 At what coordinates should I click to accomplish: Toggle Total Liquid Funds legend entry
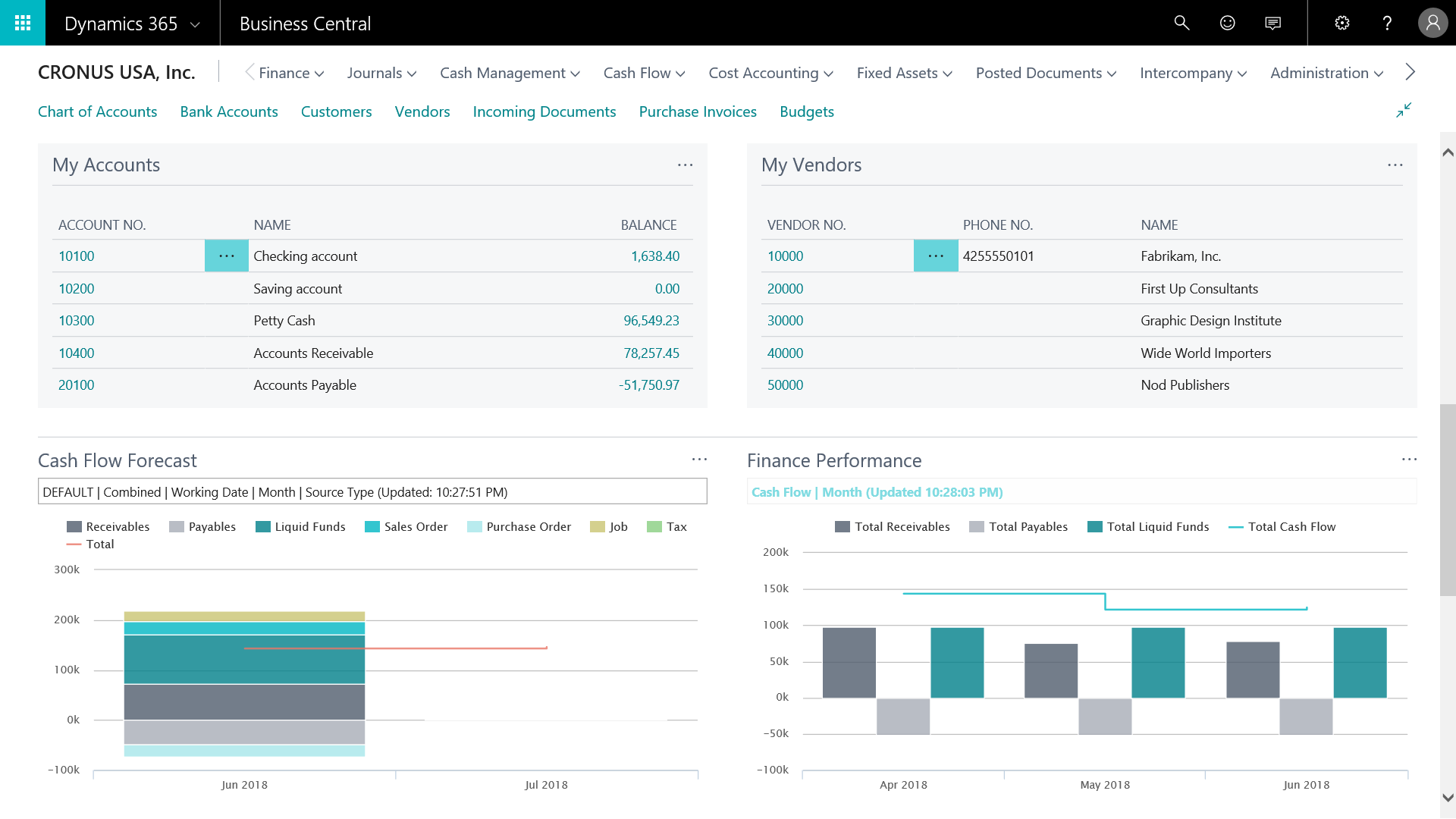tap(1148, 527)
